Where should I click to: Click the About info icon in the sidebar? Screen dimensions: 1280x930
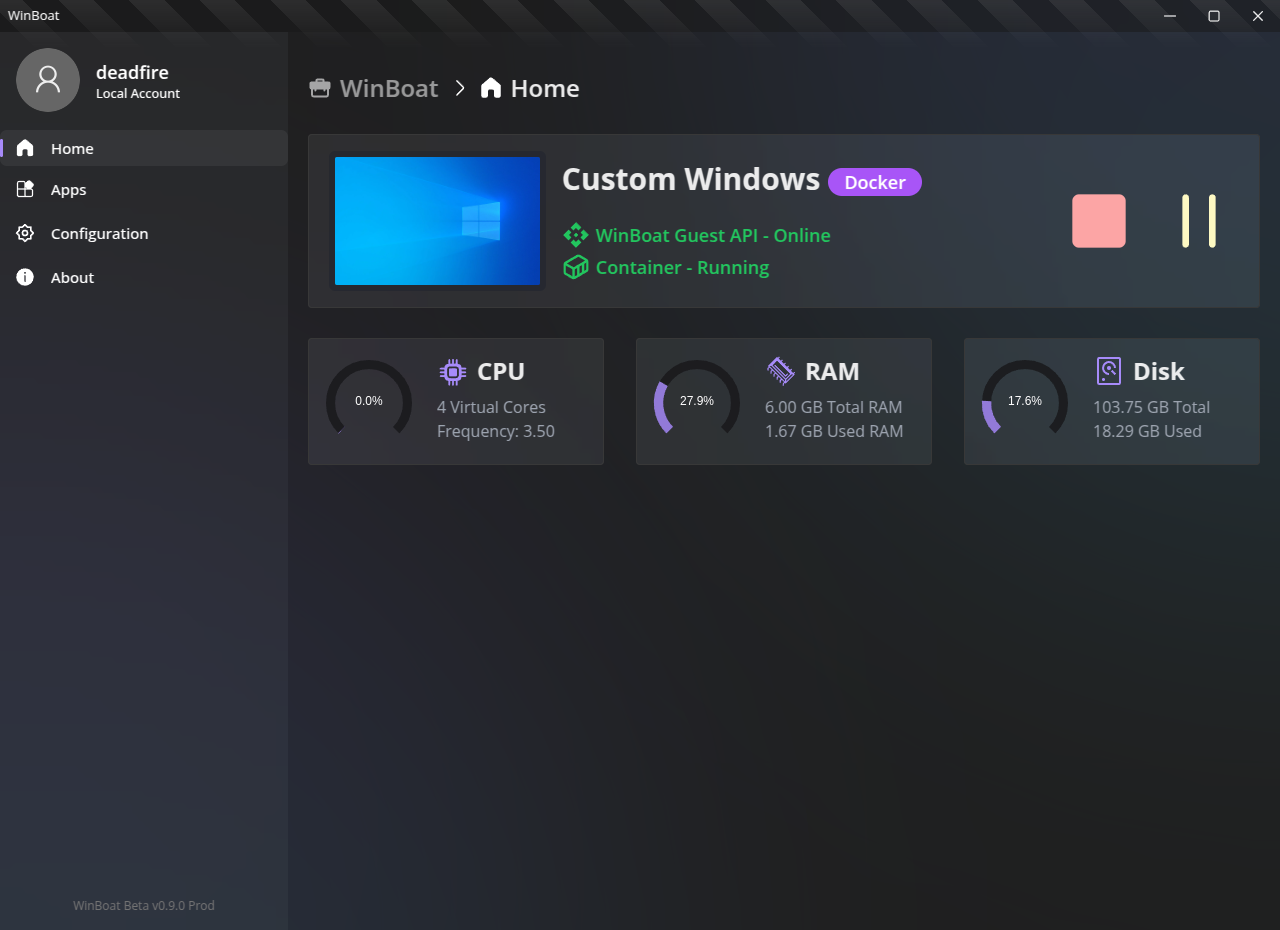(x=25, y=277)
